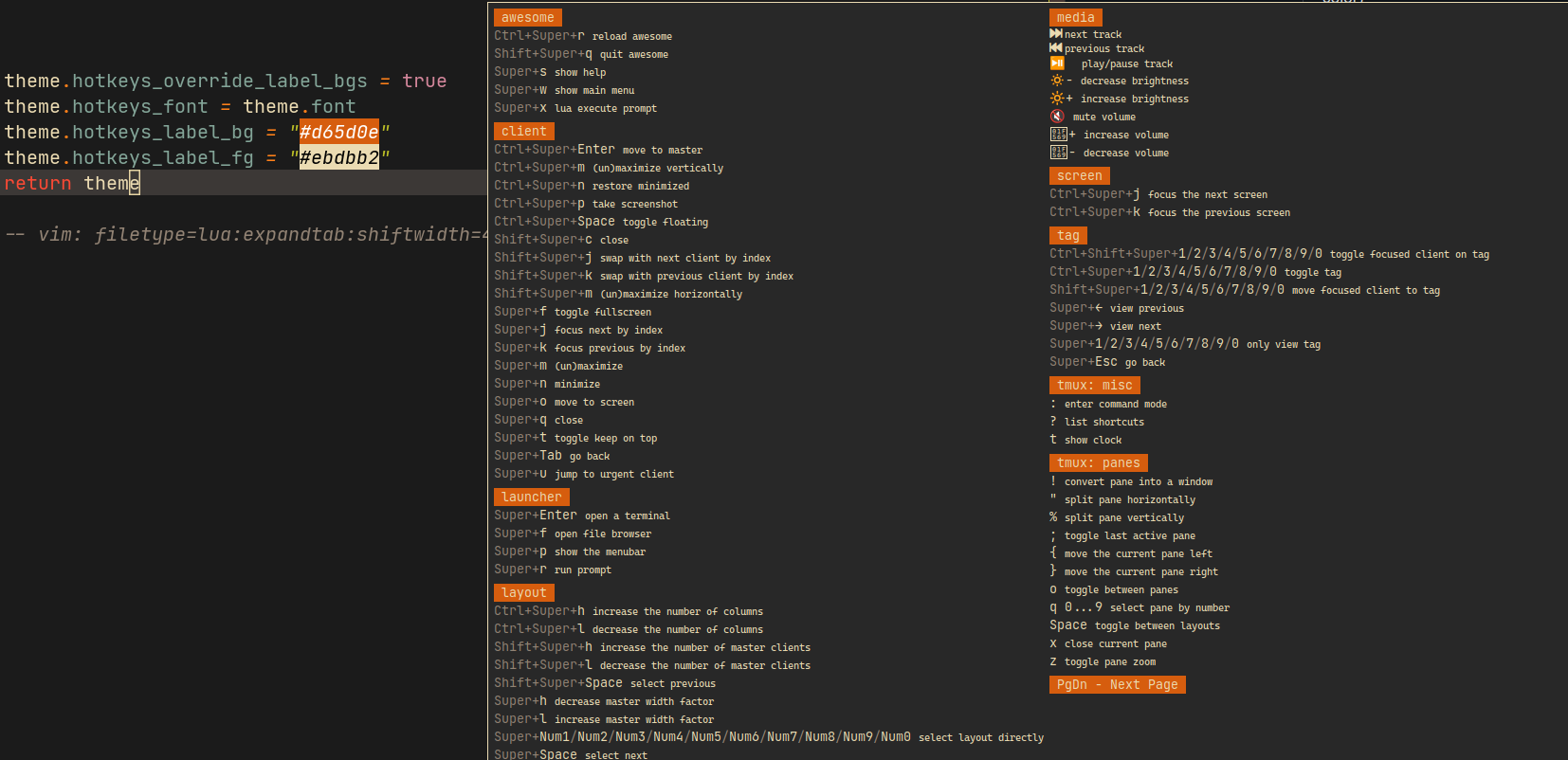The image size is (1568, 760).
Task: Click the 'PgDn - Next Page' label
Action: 1118,684
